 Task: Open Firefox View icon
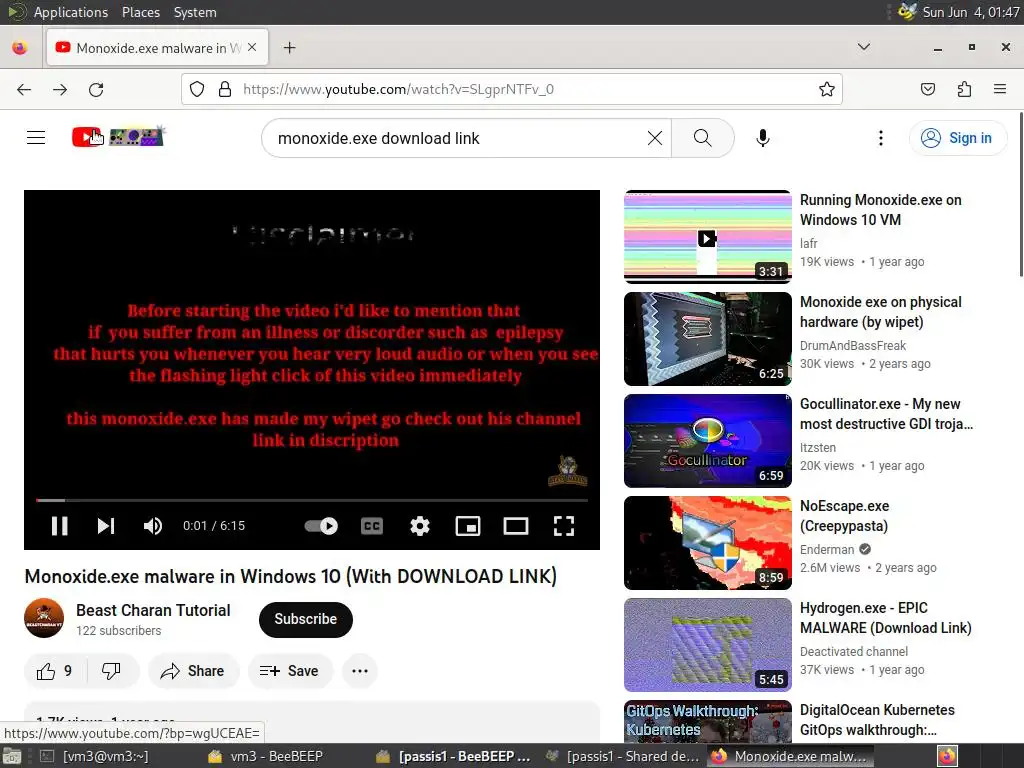tap(20, 48)
